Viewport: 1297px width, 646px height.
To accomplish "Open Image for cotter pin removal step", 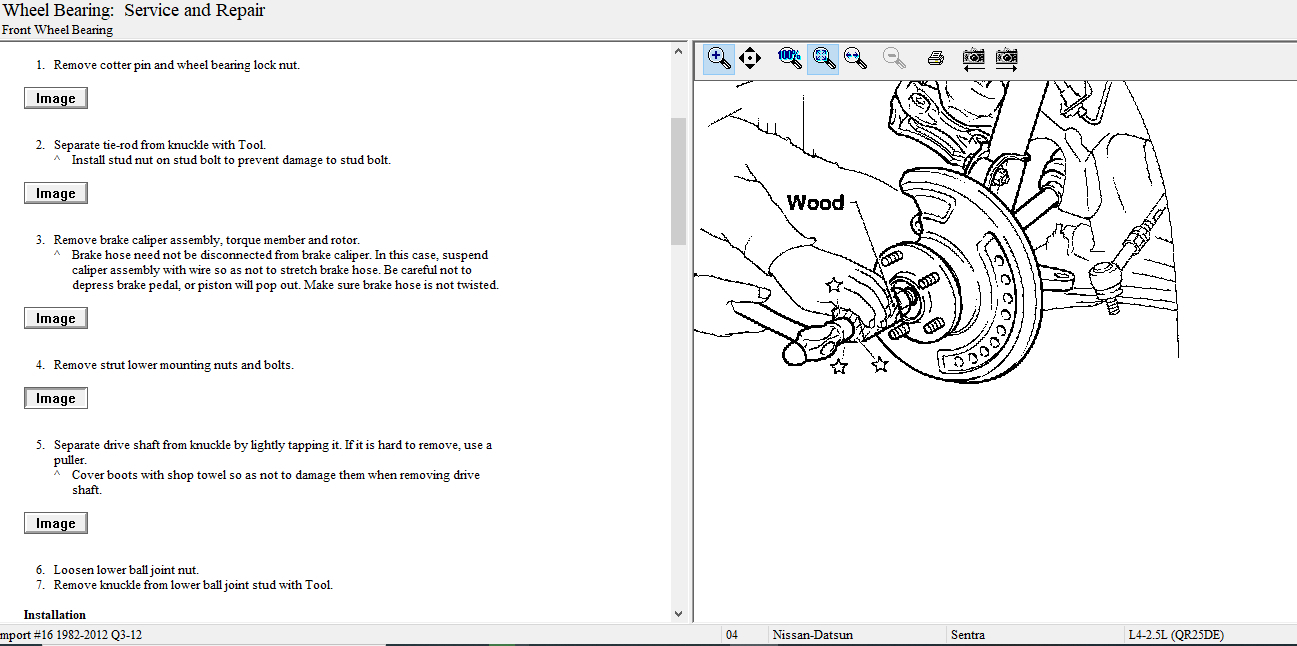I will tap(56, 98).
